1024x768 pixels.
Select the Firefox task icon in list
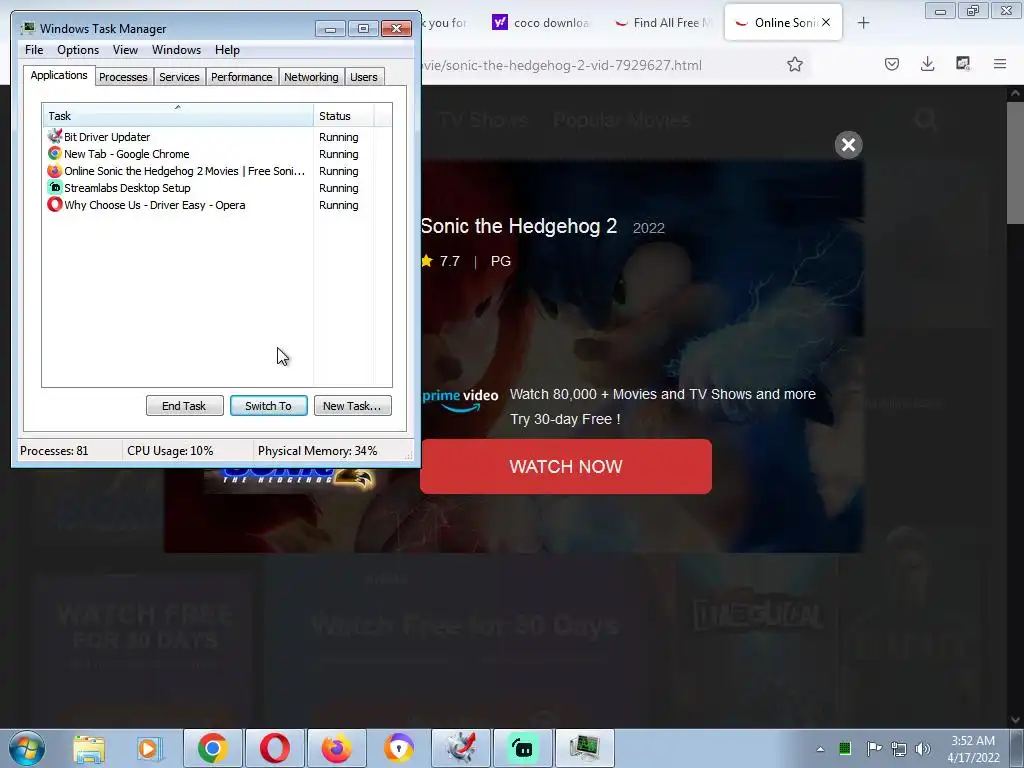[x=55, y=170]
